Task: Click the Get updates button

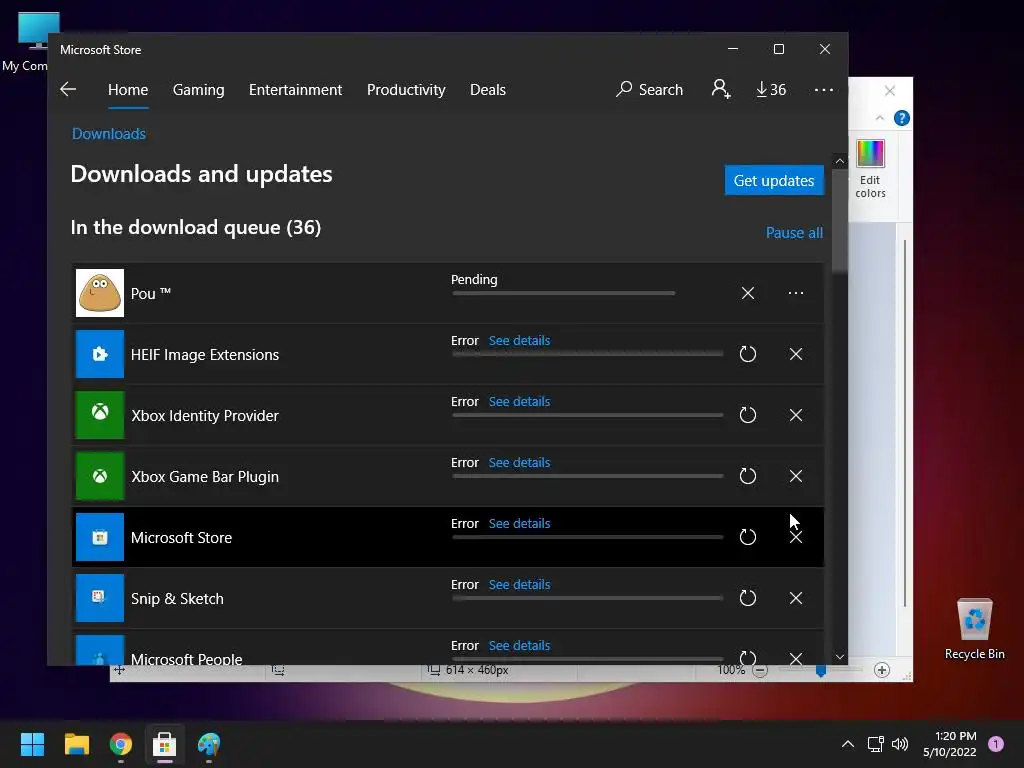Action: [x=774, y=180]
